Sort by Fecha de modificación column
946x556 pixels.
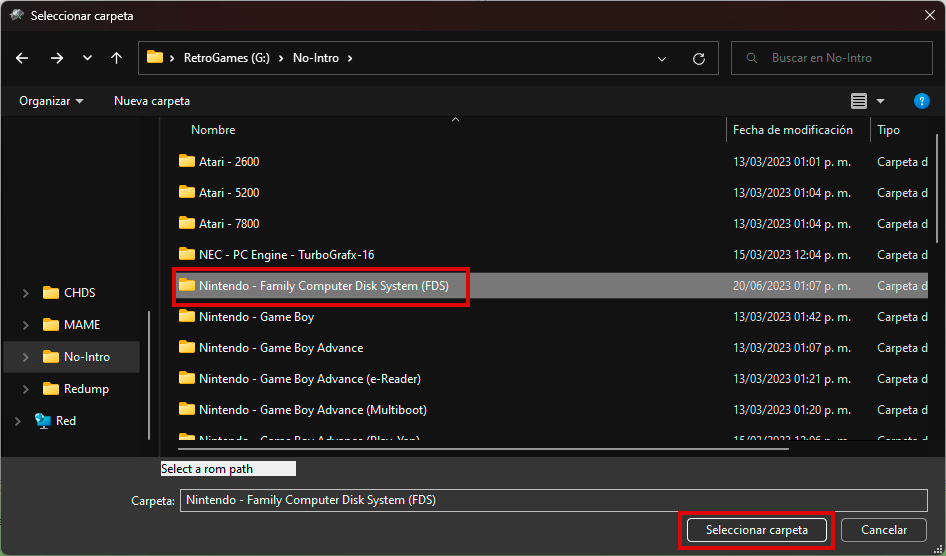click(x=793, y=130)
